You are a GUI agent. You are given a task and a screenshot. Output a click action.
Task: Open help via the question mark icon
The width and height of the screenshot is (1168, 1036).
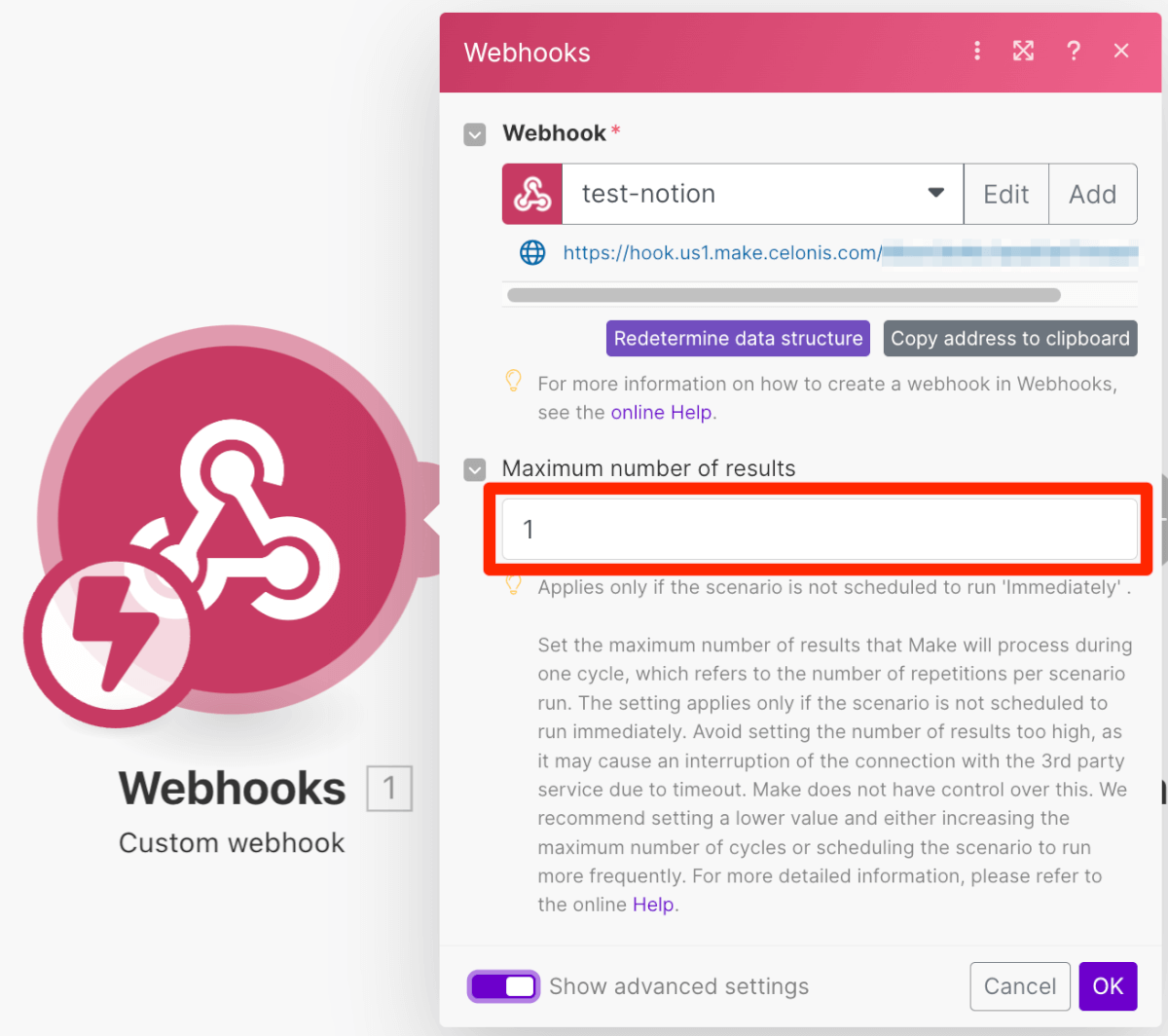pos(1073,51)
